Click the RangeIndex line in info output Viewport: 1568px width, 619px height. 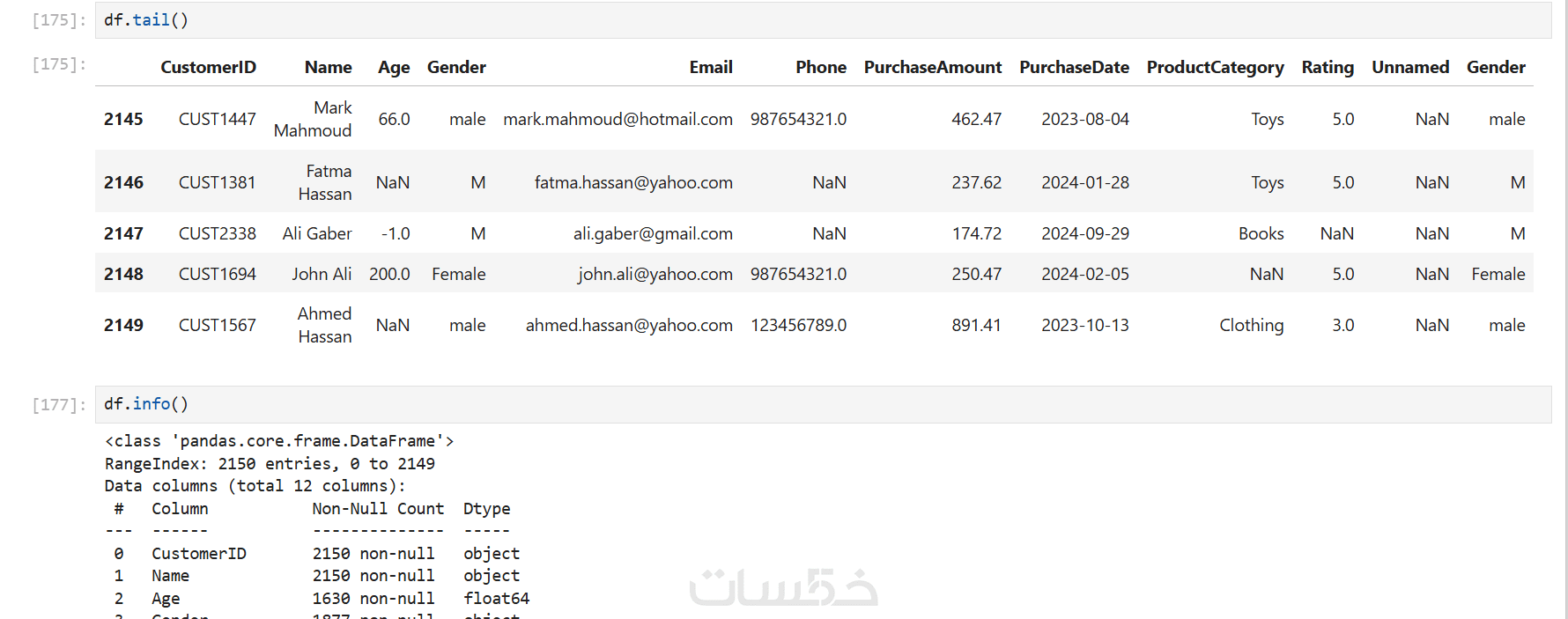[270, 464]
